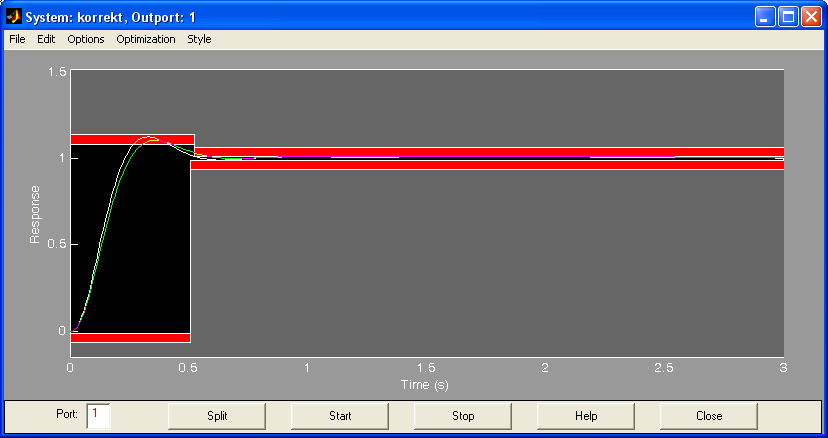Select the lower red constraint bar near zero
Image resolution: width=828 pixels, height=438 pixels.
pos(130,338)
